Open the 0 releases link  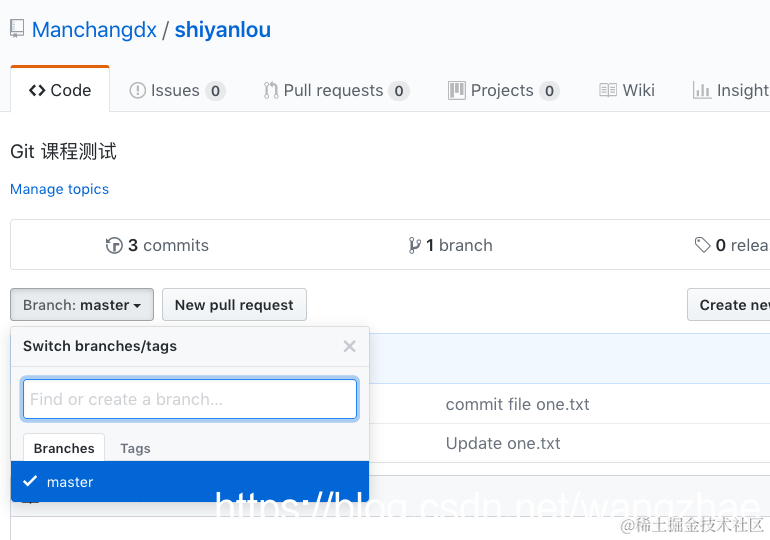click(732, 245)
